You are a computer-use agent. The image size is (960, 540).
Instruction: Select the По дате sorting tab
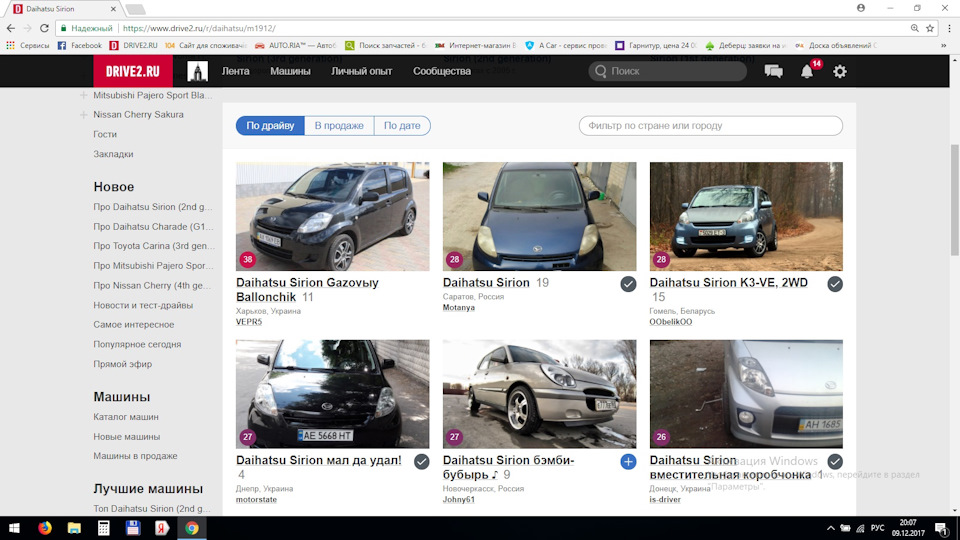(402, 126)
